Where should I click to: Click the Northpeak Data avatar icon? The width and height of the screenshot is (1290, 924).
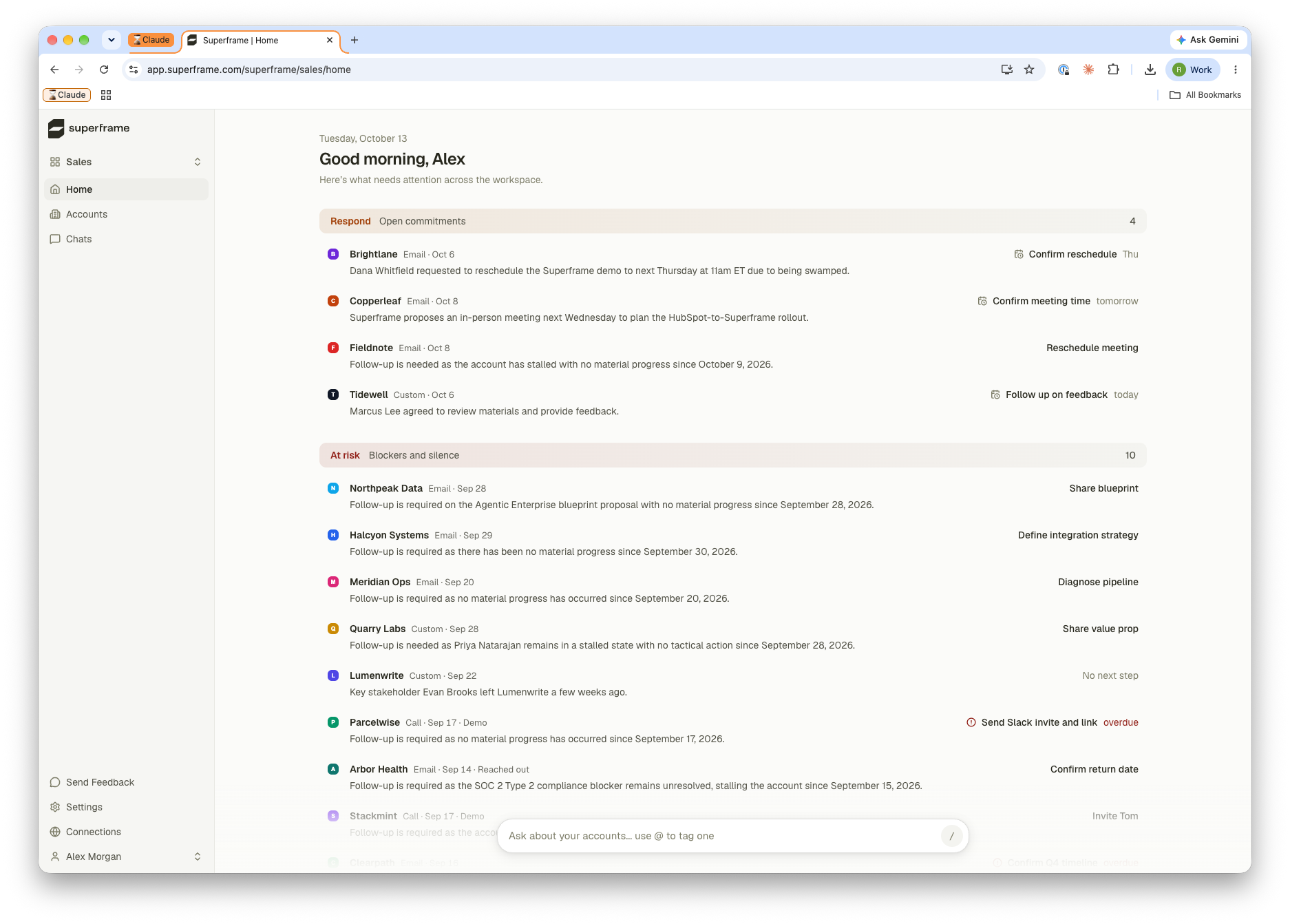(333, 488)
